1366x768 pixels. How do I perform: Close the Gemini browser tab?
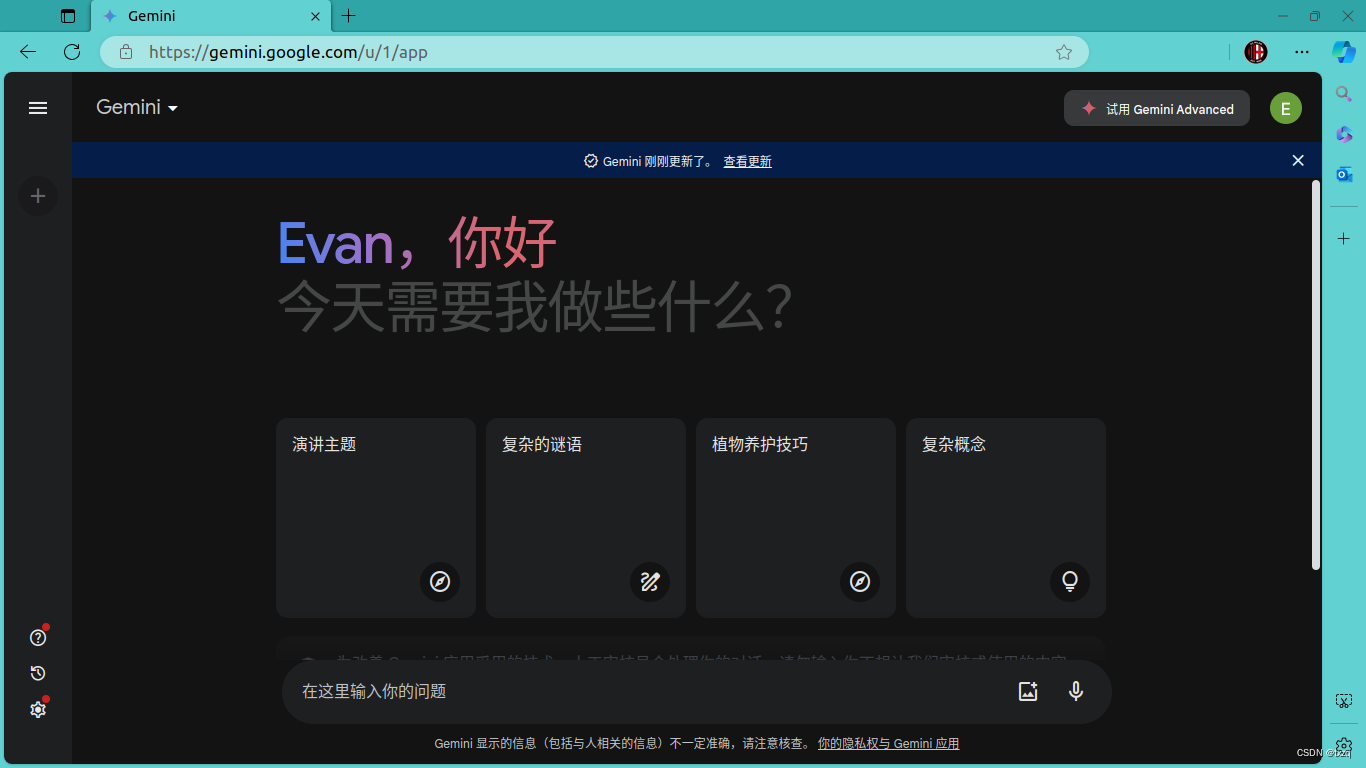(x=315, y=16)
